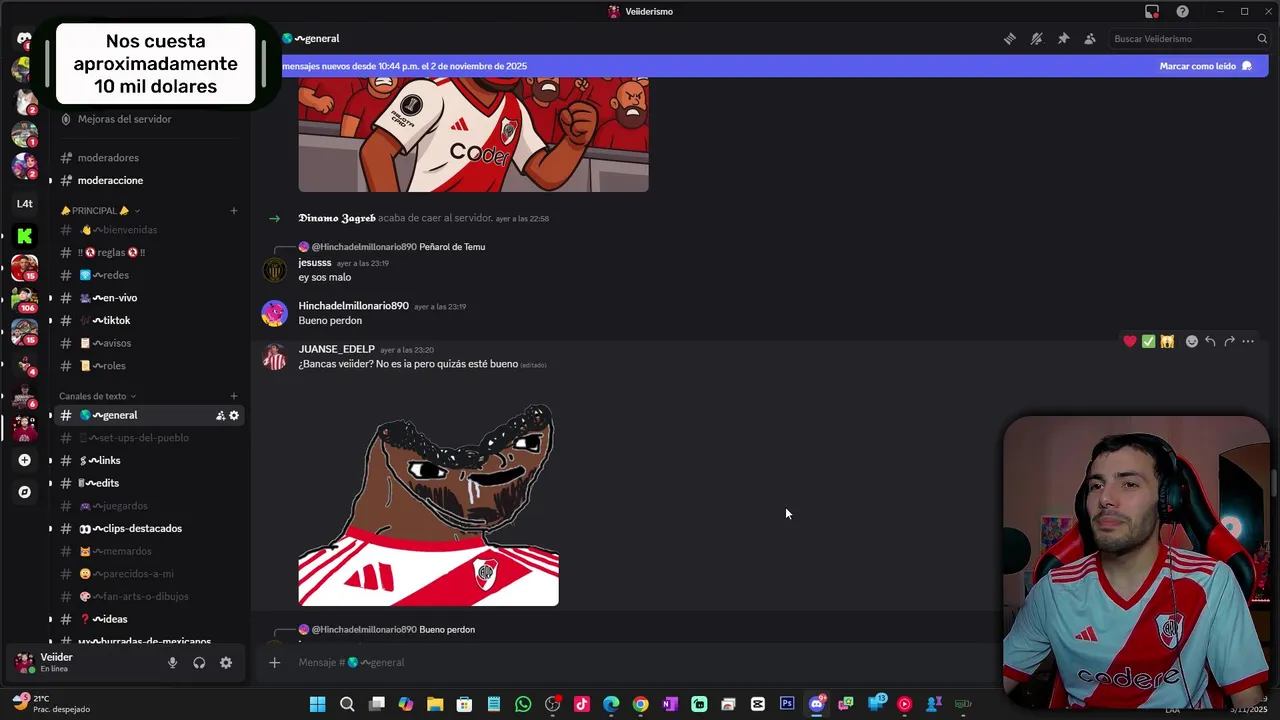React with red heart on JUANSE_EDELP message
This screenshot has width=1280, height=720.
(x=1130, y=342)
